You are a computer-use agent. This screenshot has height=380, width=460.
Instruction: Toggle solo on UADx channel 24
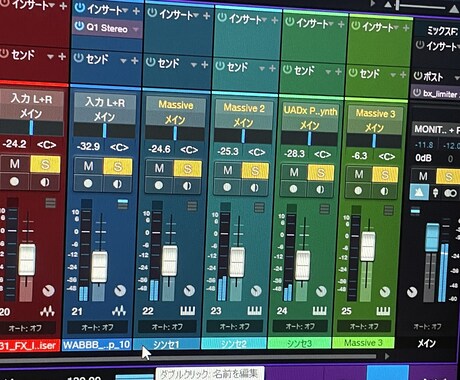pos(320,173)
